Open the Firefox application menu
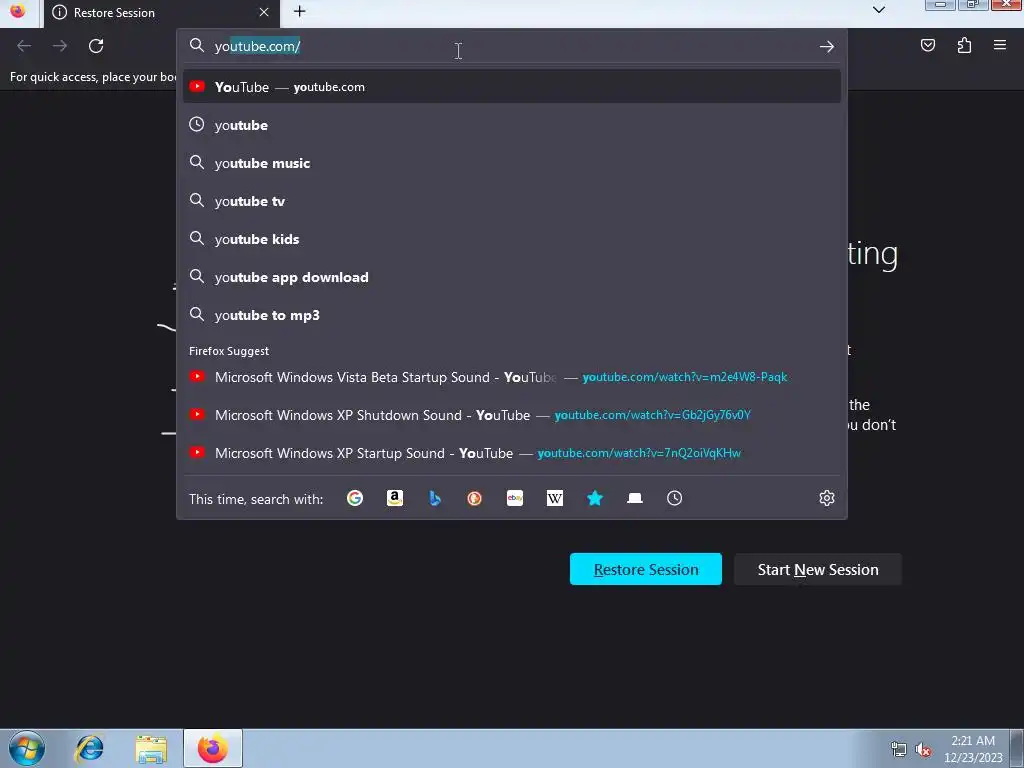1024x768 pixels. [1000, 45]
